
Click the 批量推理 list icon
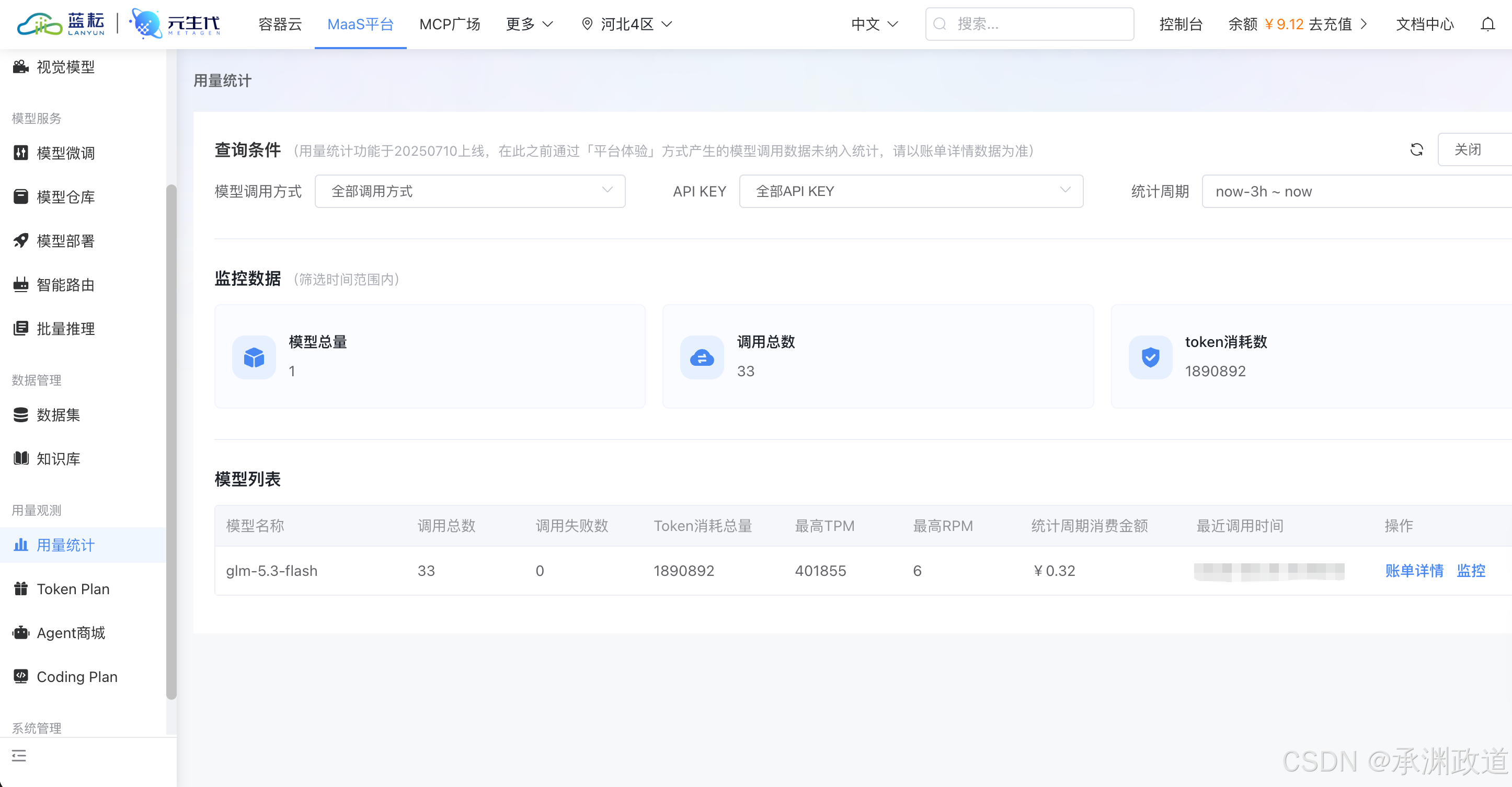[20, 328]
